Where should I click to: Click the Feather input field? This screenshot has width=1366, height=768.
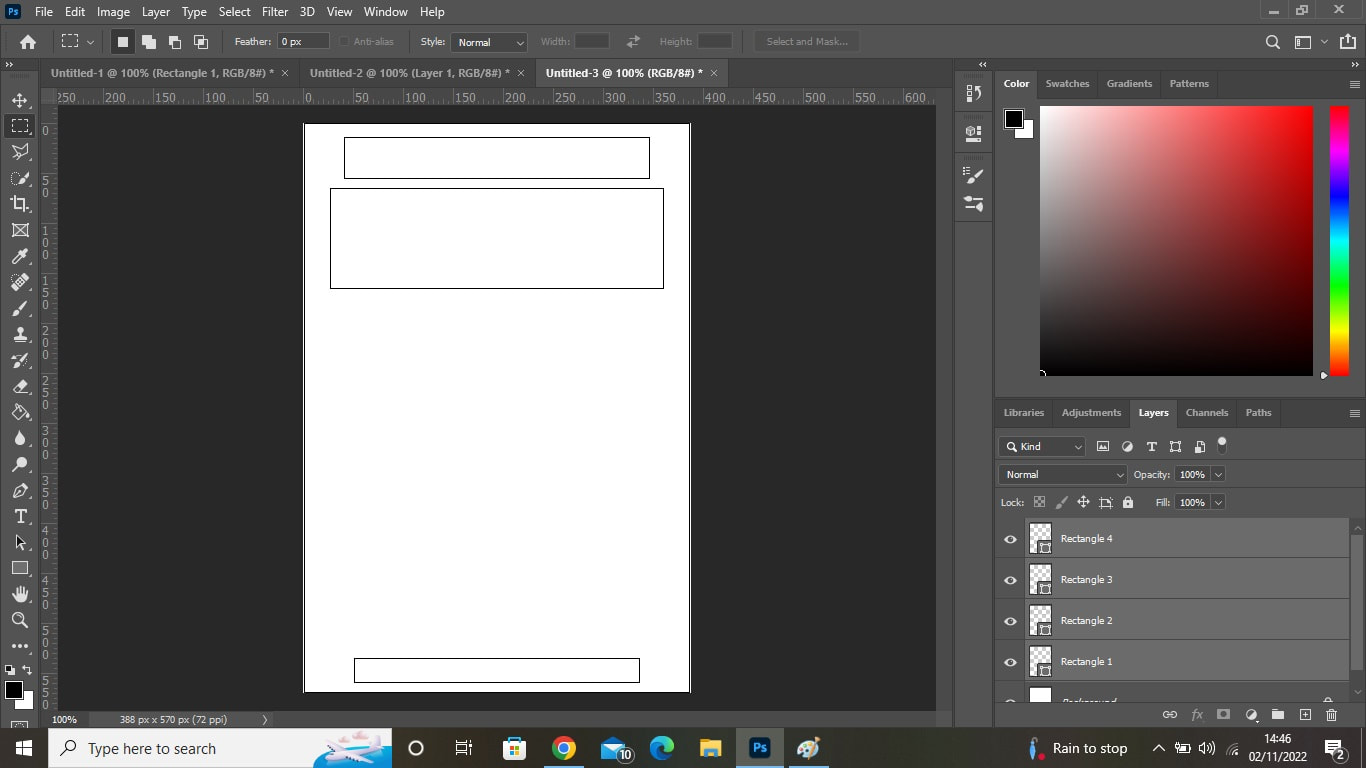point(303,42)
